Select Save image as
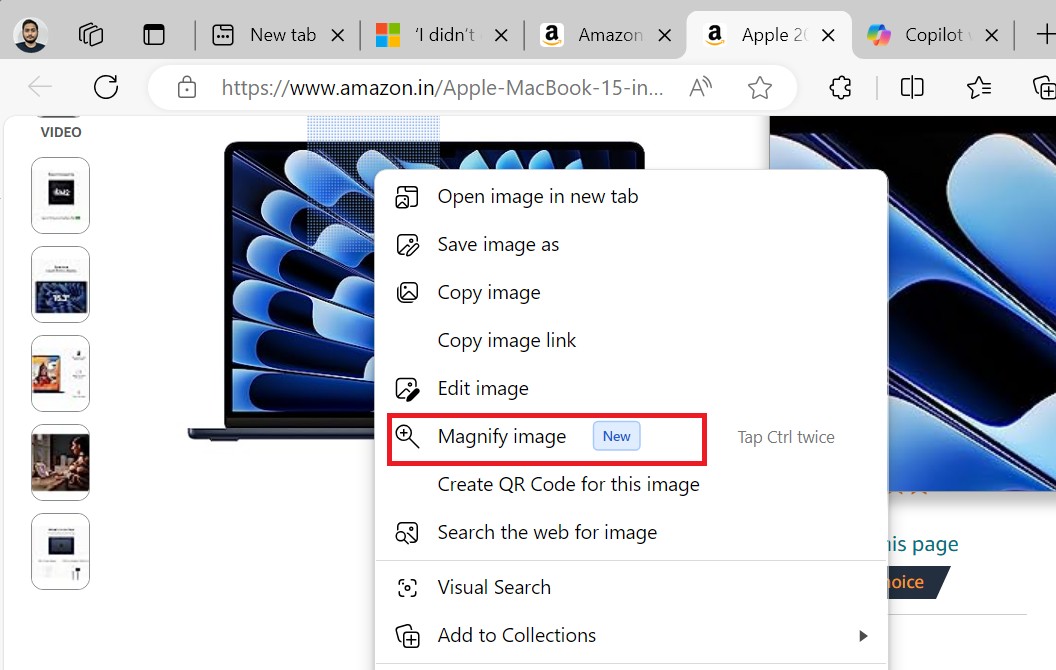Screen dimensions: 1056x670 click(x=498, y=244)
